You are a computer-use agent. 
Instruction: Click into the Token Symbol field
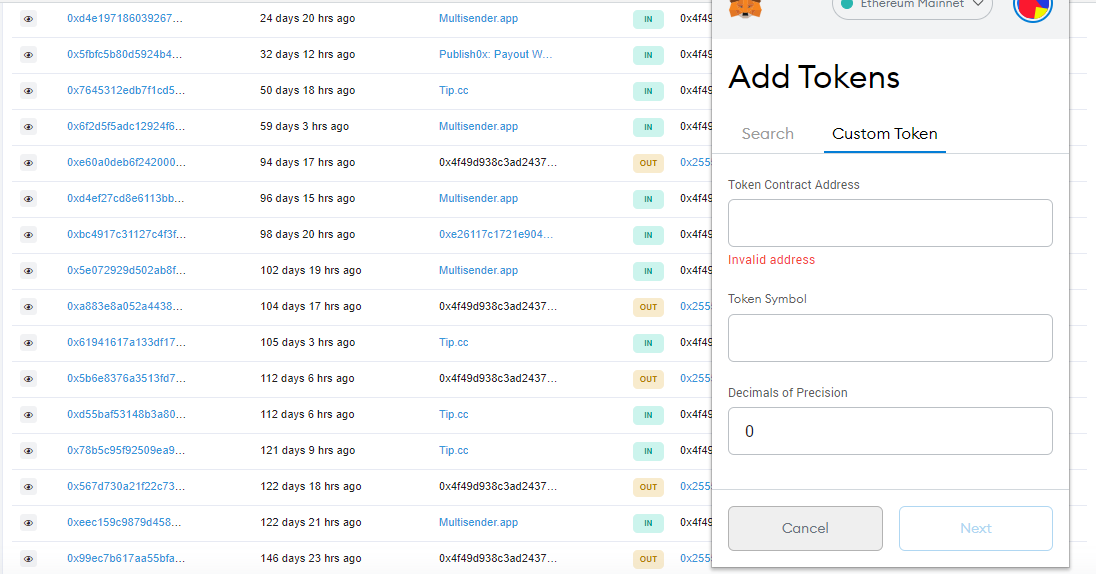[890, 338]
